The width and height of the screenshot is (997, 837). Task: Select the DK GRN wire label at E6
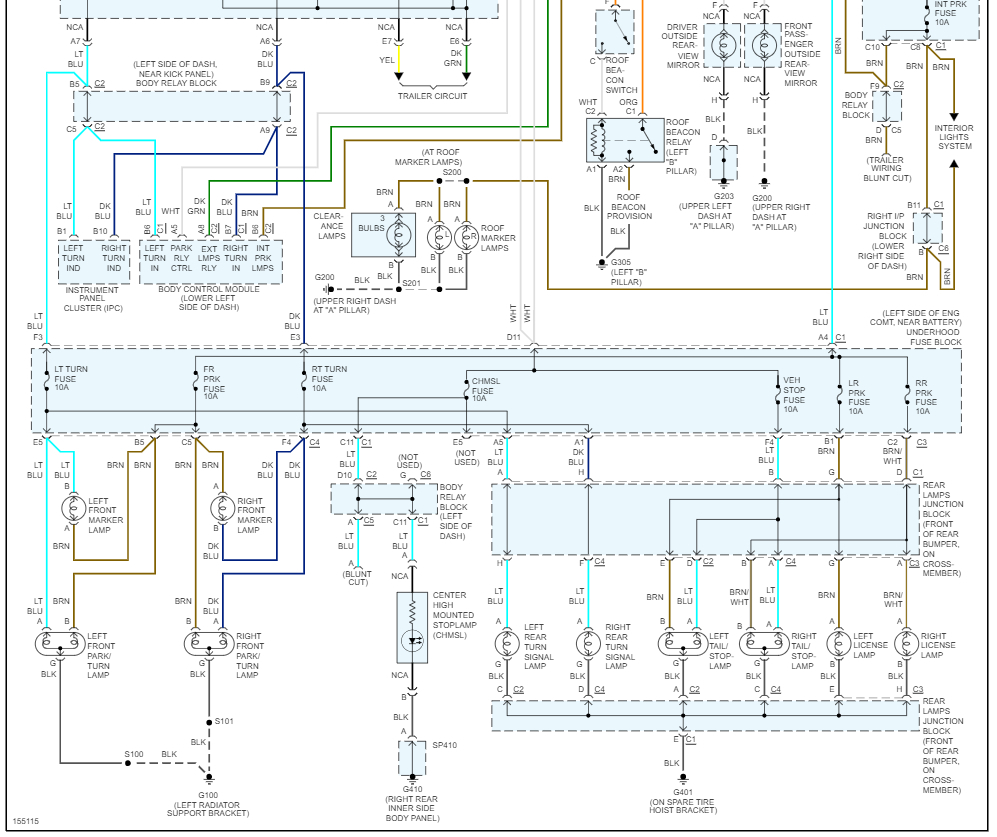tap(453, 59)
